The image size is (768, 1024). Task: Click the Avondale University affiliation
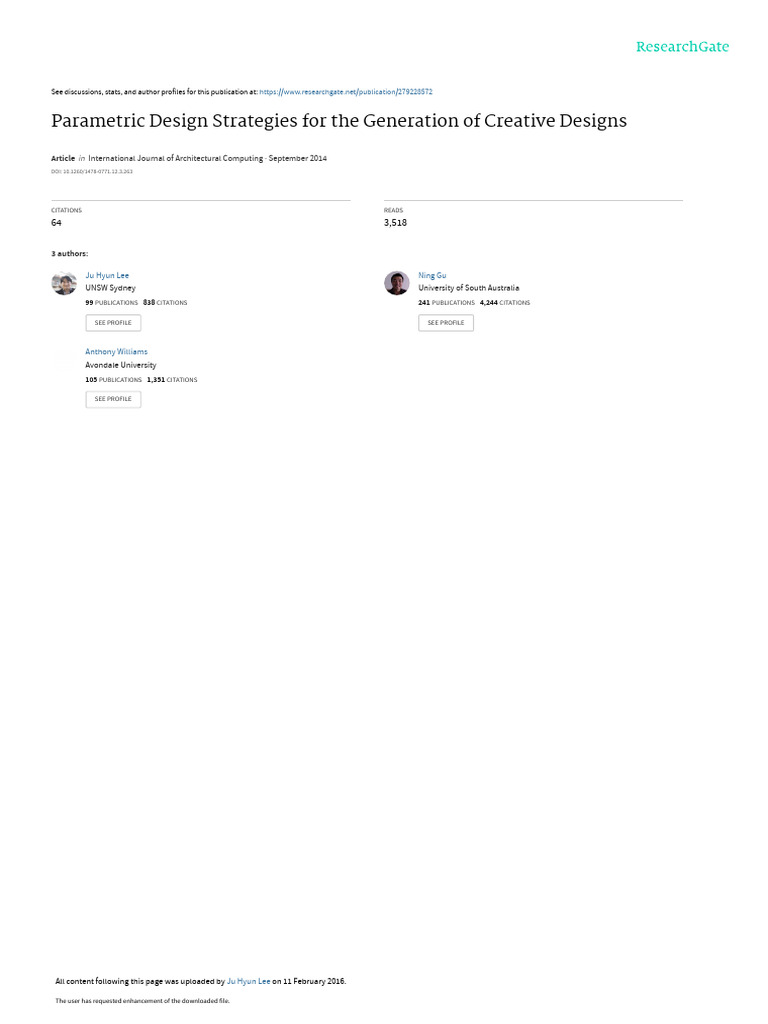[121, 365]
